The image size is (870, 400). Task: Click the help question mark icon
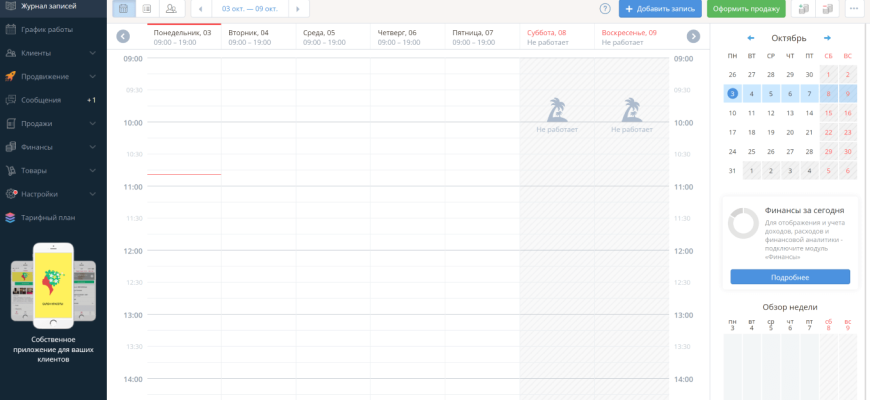[x=605, y=9]
